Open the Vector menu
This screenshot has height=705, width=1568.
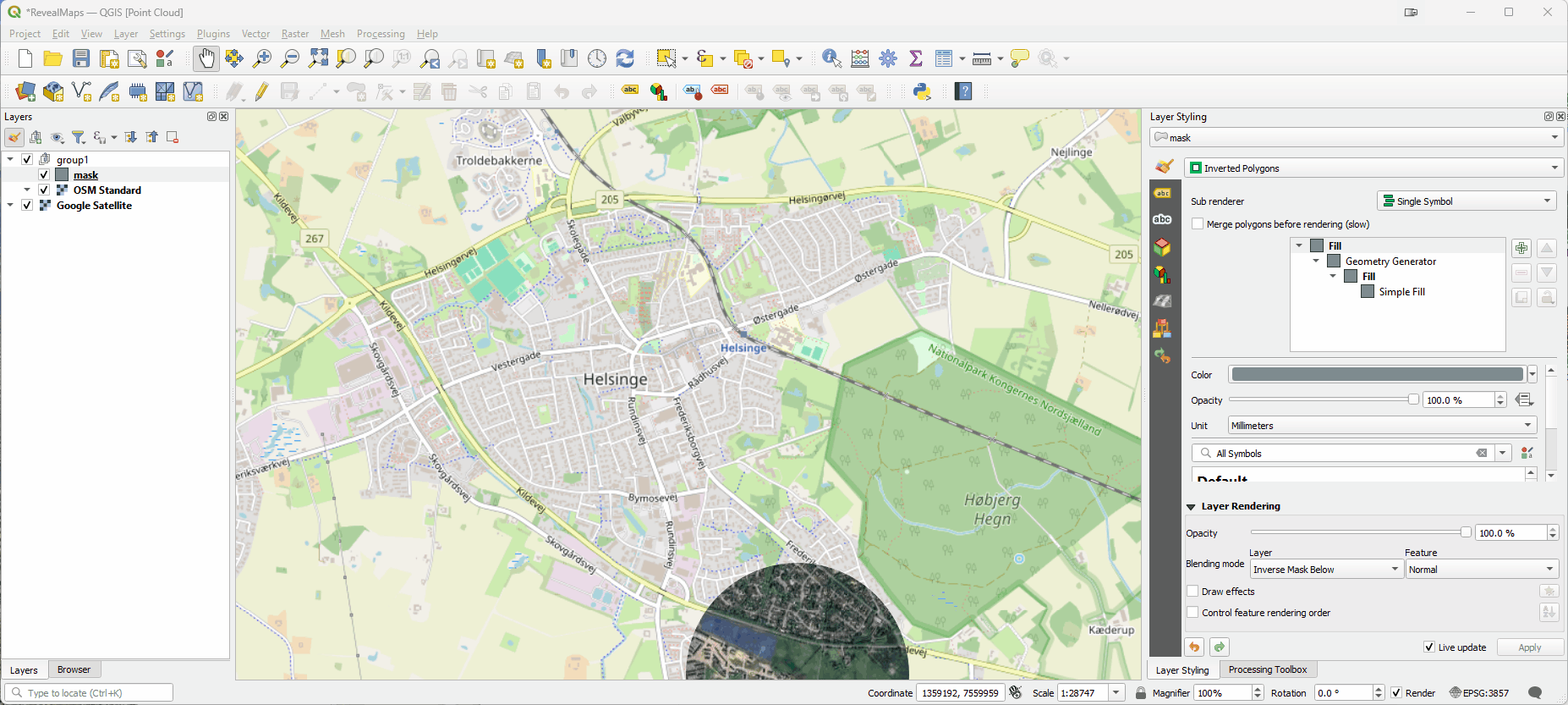pyautogui.click(x=255, y=34)
